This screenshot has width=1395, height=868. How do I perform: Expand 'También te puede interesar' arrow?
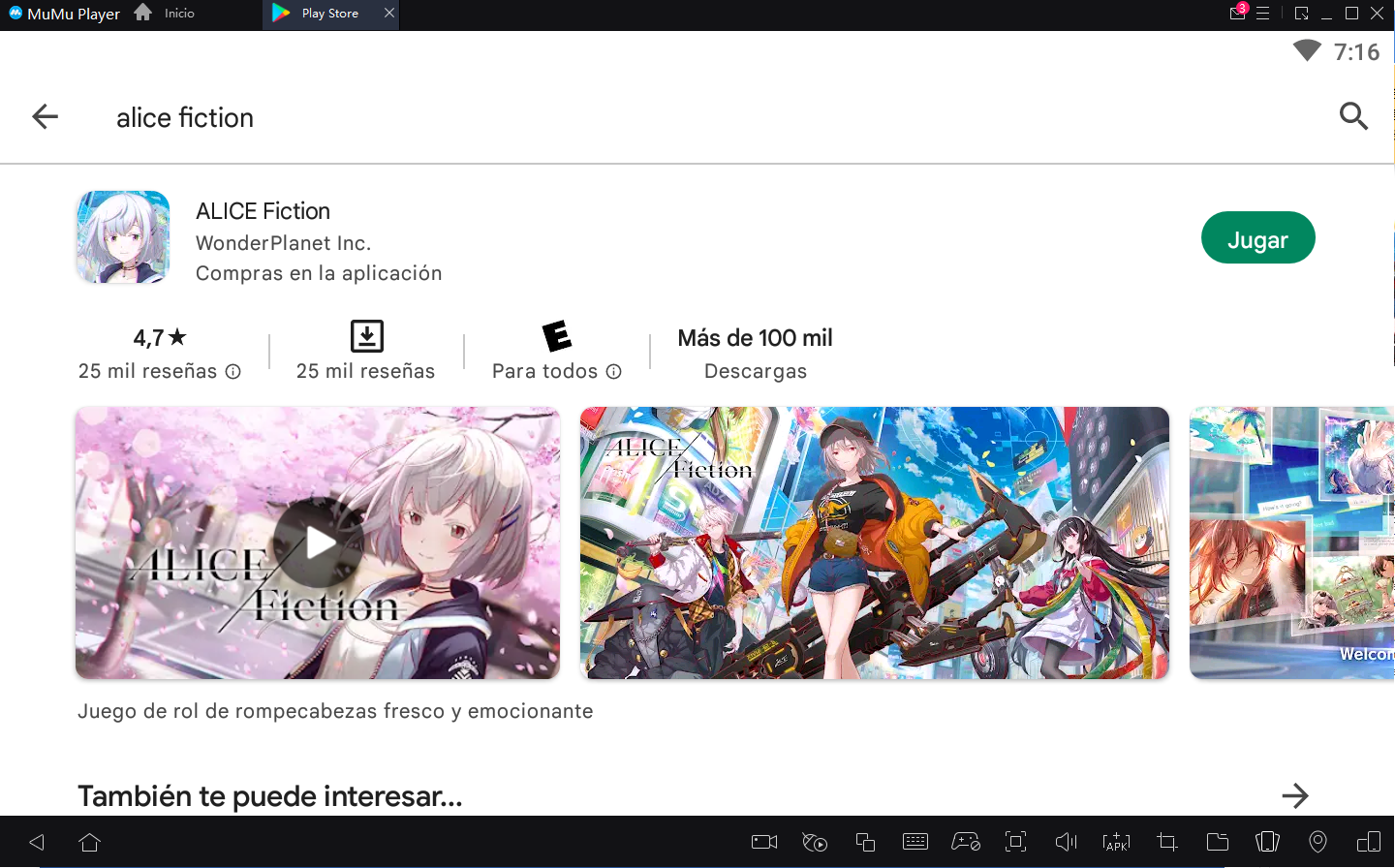[x=1294, y=796]
